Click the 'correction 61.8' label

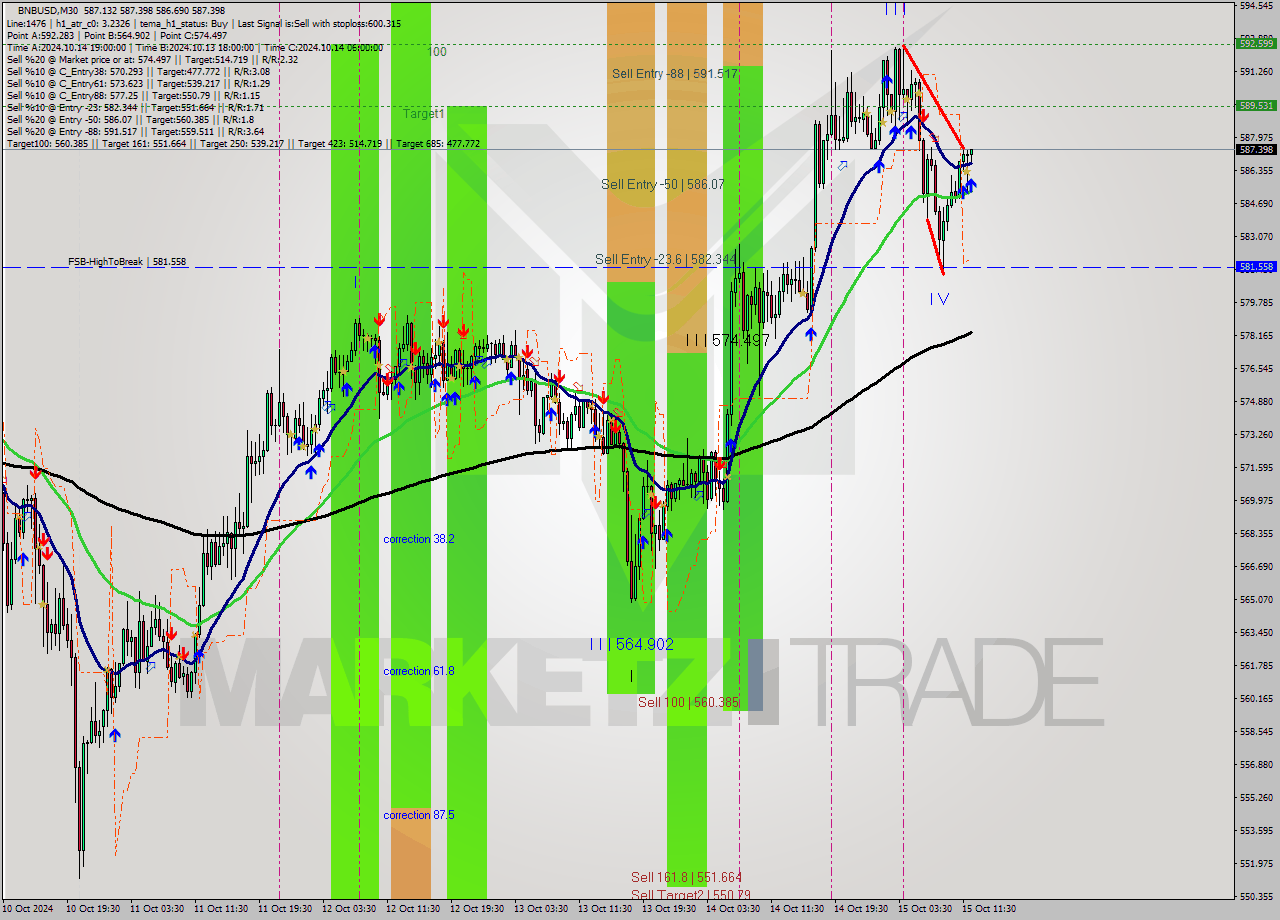tap(419, 671)
